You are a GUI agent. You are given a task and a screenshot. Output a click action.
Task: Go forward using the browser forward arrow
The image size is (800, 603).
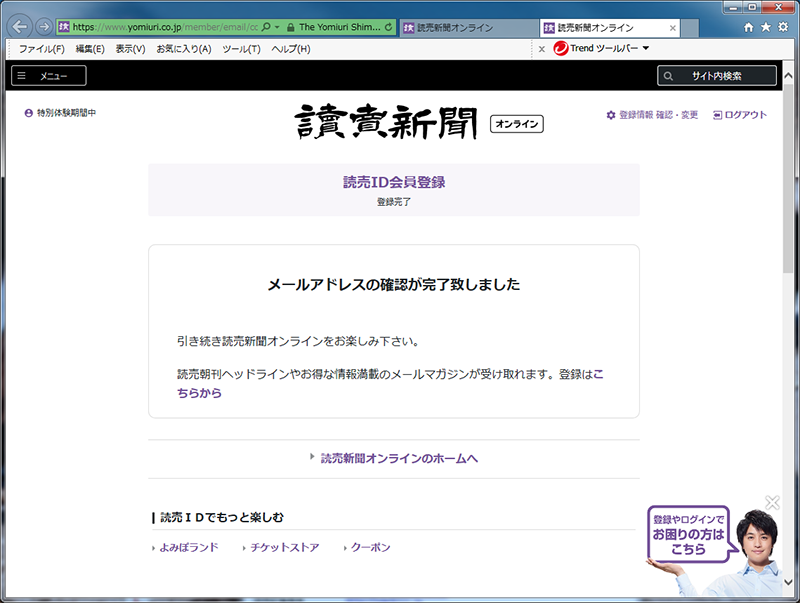(x=44, y=27)
